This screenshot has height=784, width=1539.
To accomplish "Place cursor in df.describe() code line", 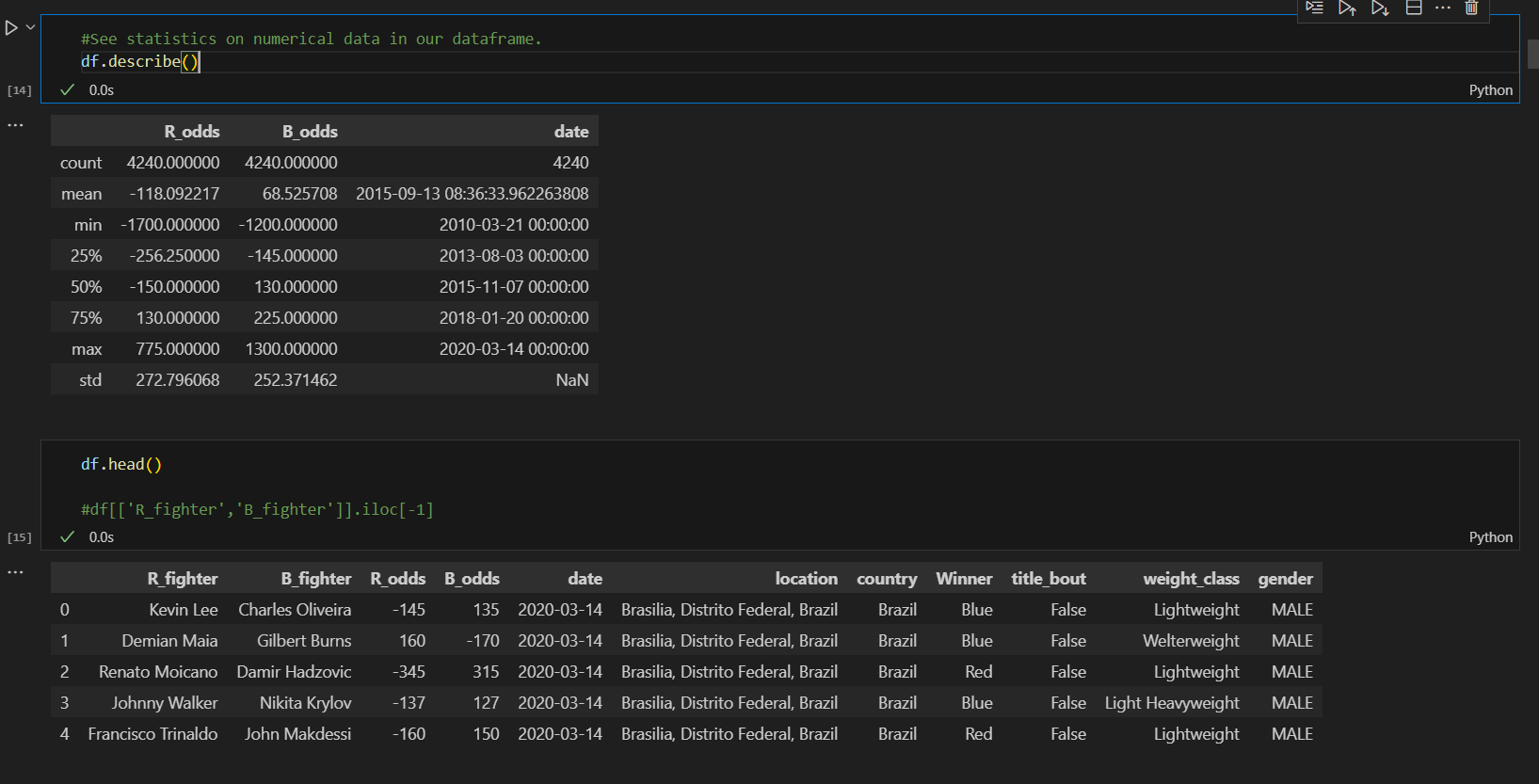I will click(x=140, y=61).
